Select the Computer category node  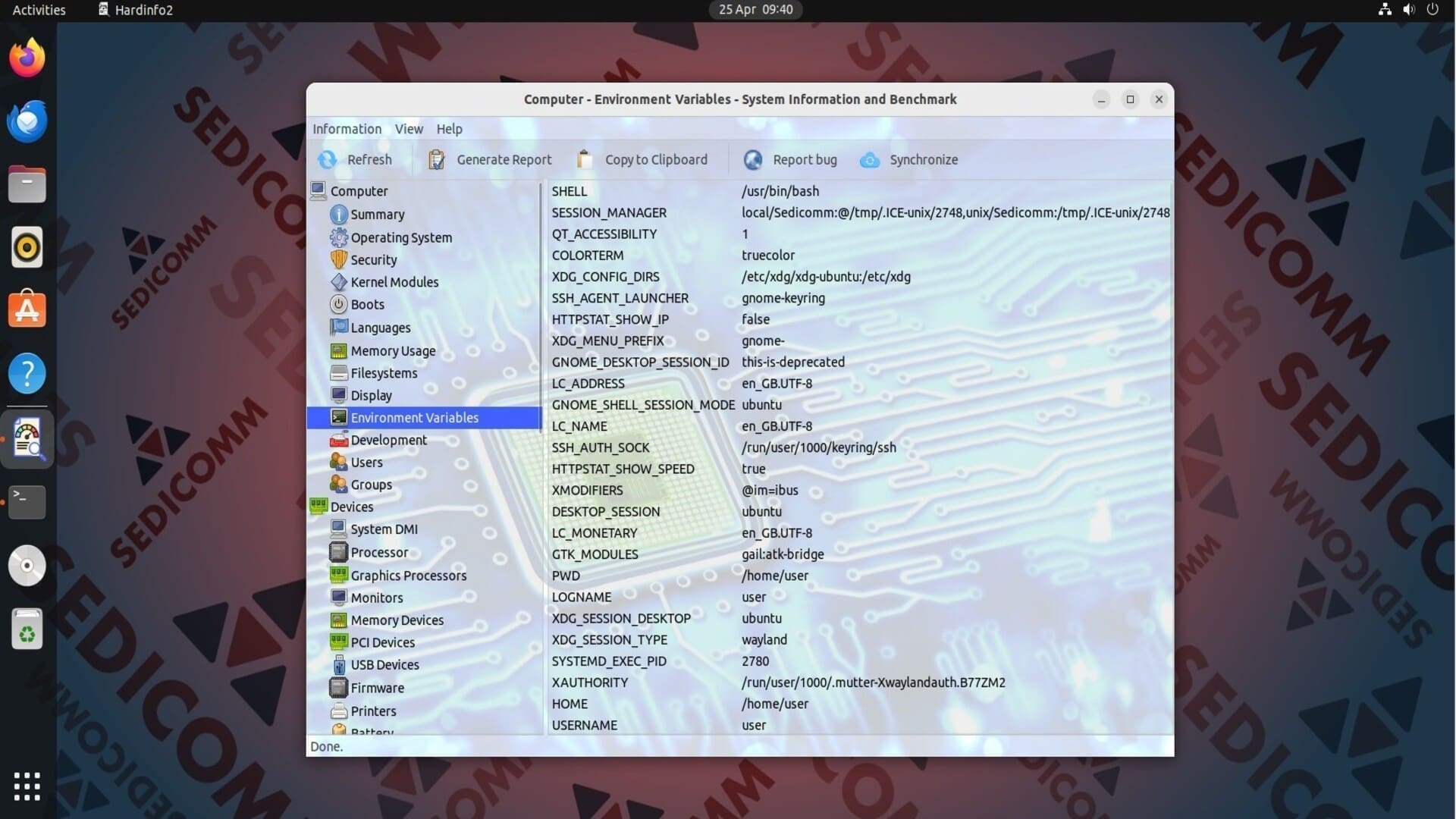358,191
